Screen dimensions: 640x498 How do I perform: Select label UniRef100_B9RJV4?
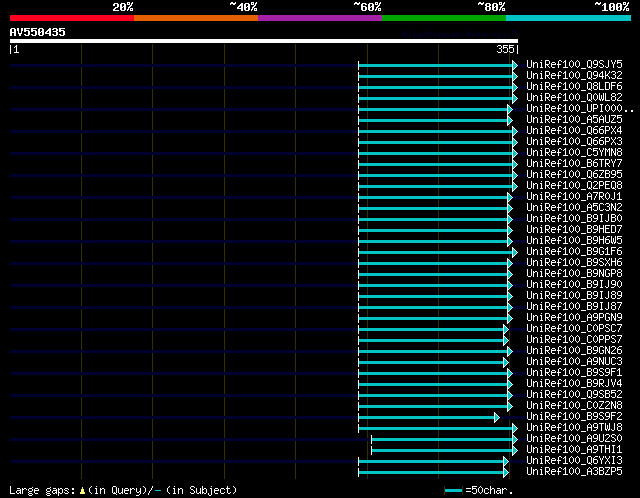pyautogui.click(x=574, y=384)
